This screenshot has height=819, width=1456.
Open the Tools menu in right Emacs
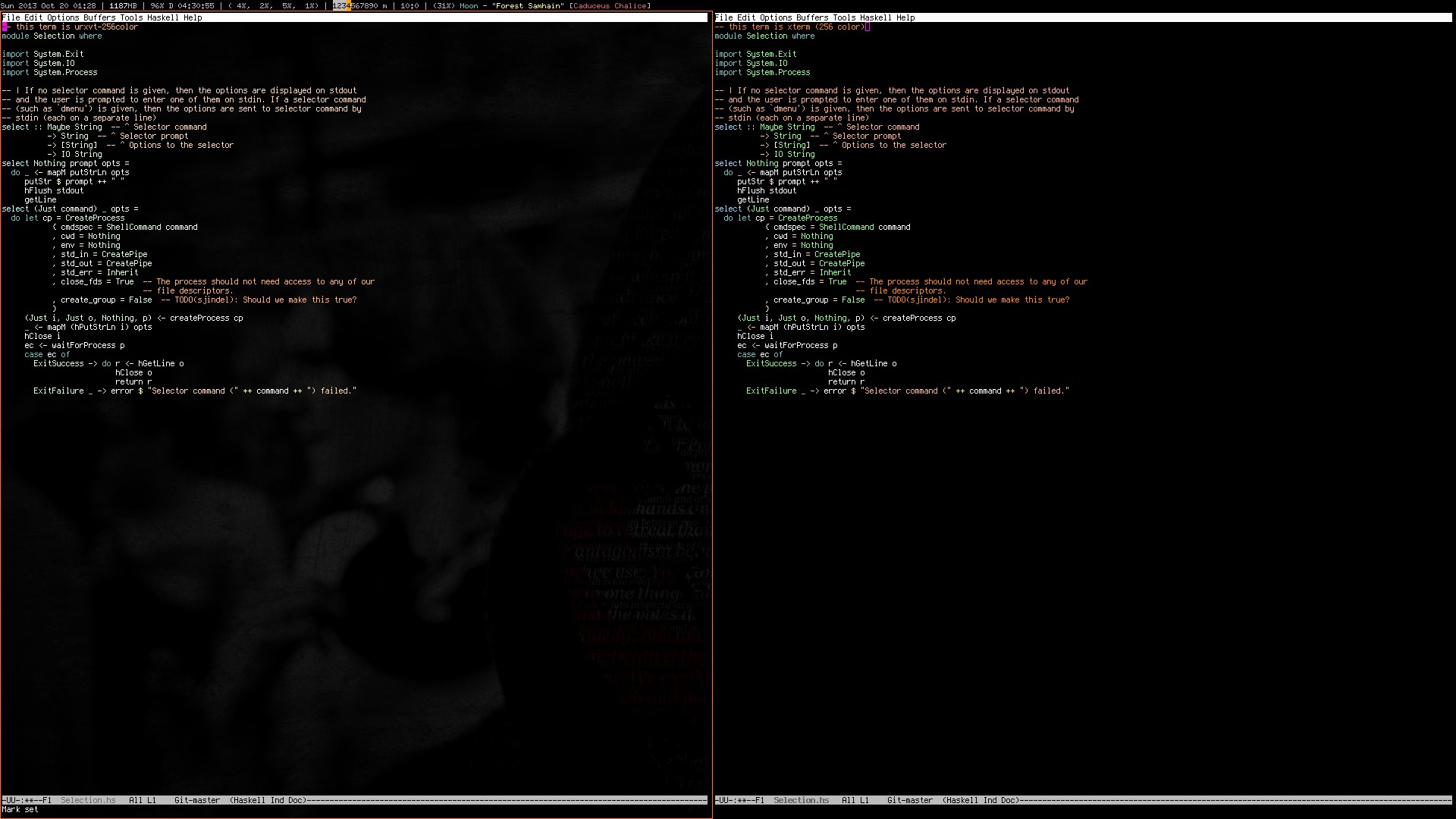pos(844,17)
